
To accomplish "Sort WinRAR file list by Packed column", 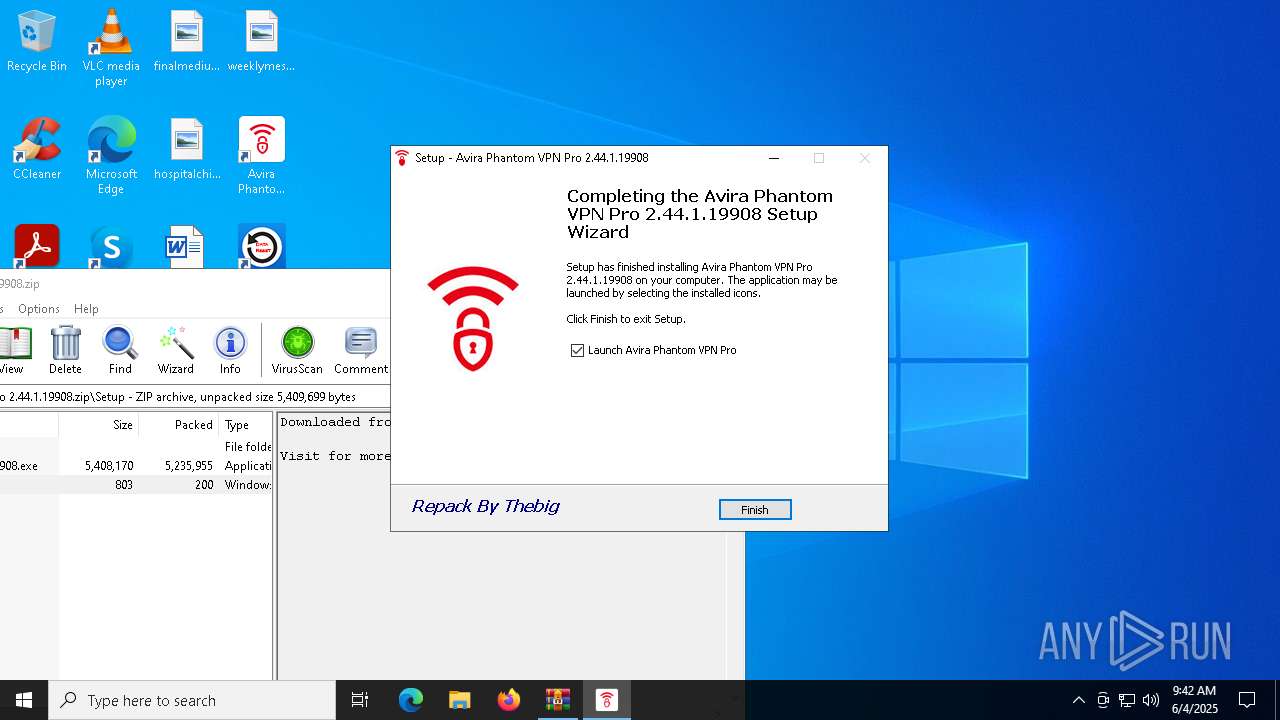I will click(178, 425).
